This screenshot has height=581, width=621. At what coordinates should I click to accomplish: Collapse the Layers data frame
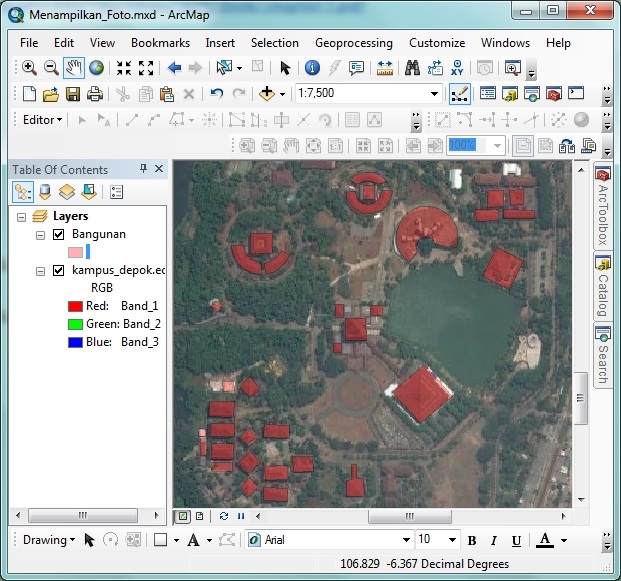[22, 216]
